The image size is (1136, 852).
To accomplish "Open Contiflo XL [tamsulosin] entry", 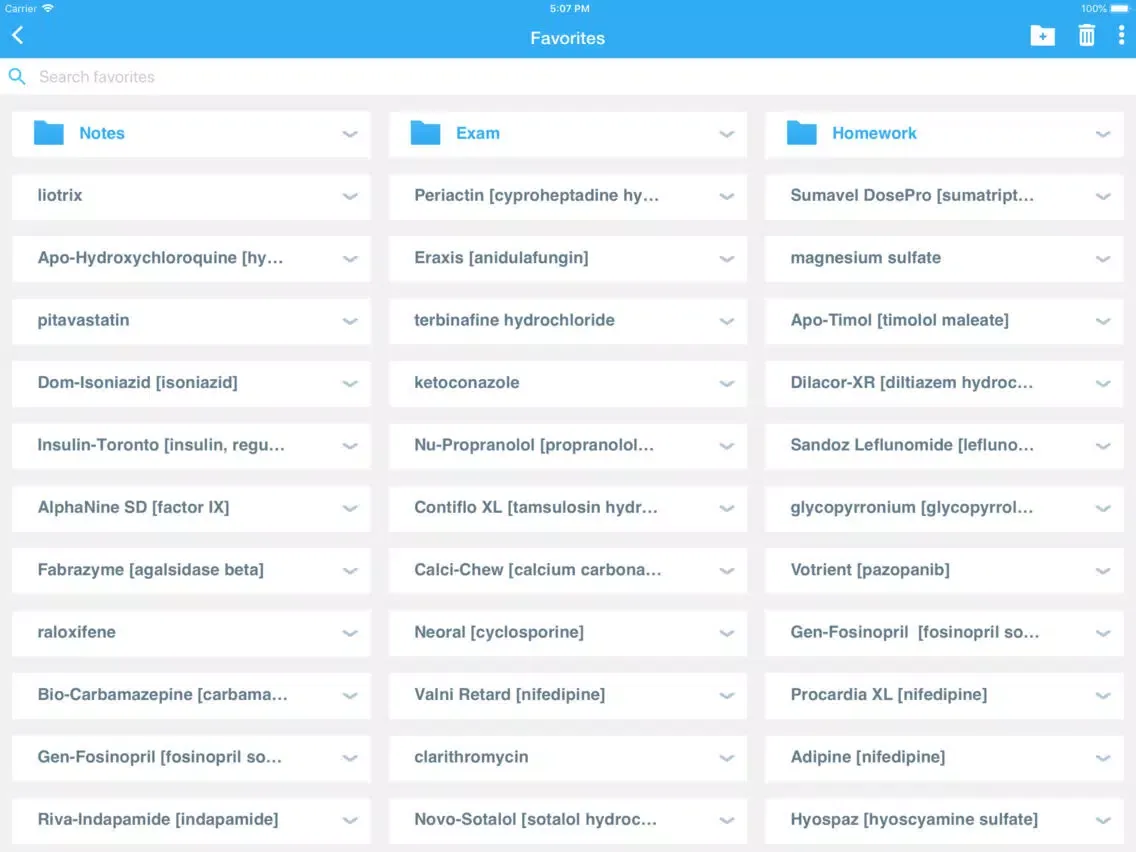I will (x=567, y=507).
